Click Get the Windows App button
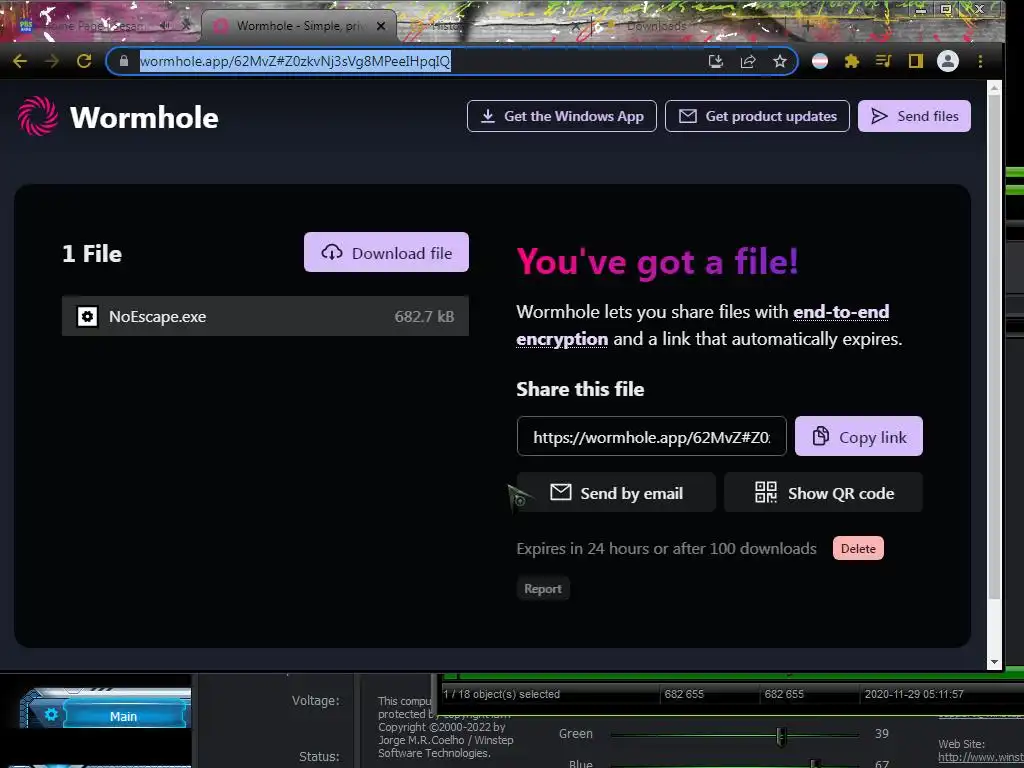Screen dimensions: 1024x768 pos(562,116)
